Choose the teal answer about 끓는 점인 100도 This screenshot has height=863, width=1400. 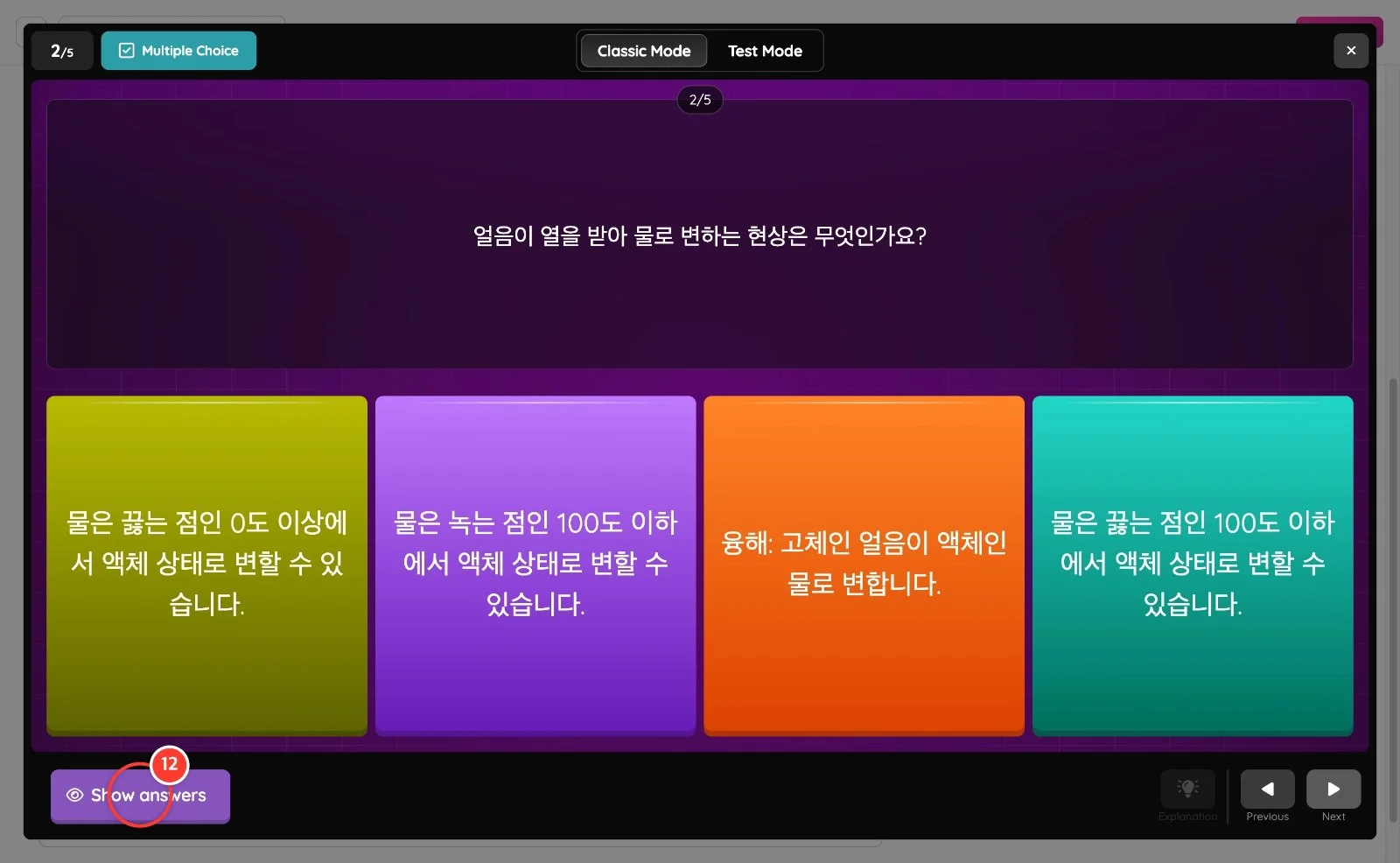pyautogui.click(x=1193, y=565)
